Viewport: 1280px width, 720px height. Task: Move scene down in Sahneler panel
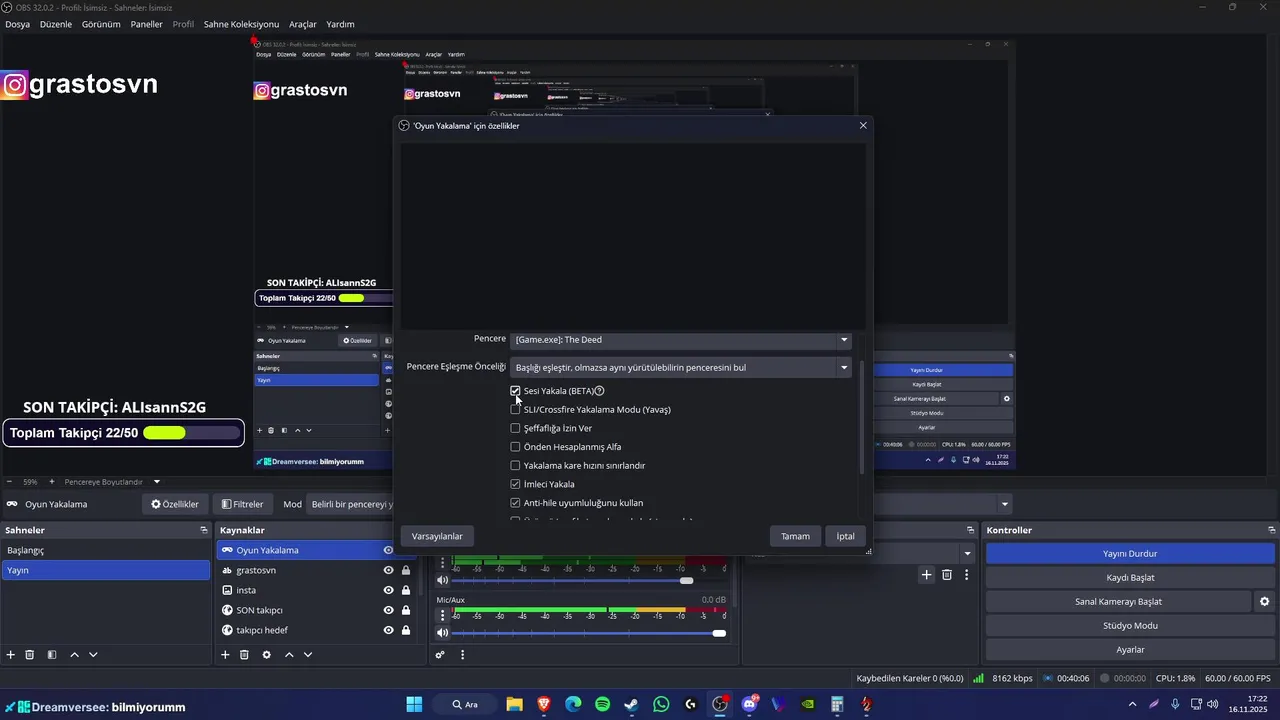click(x=93, y=655)
